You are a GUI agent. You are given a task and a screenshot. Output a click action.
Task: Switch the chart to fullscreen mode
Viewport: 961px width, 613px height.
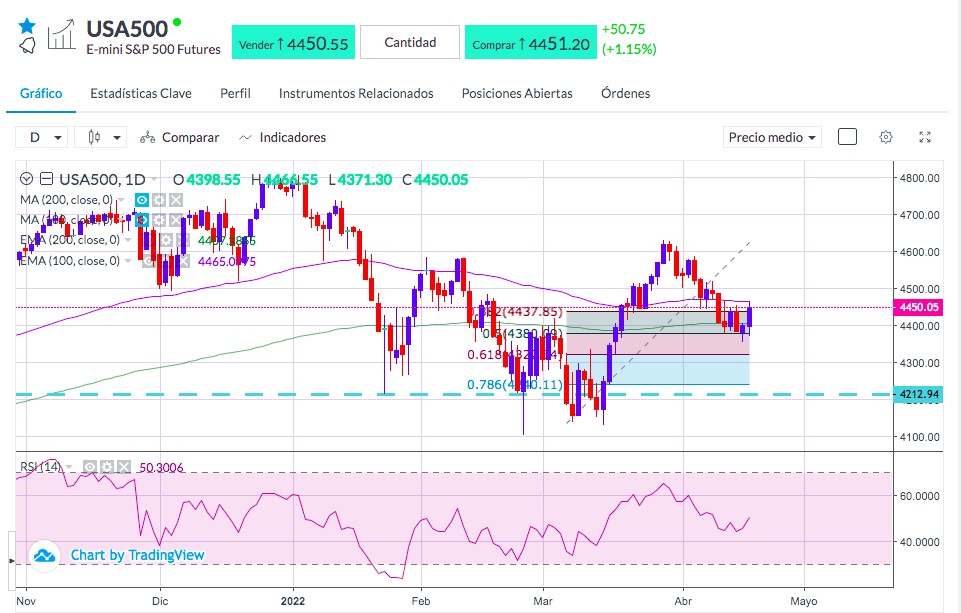(925, 137)
